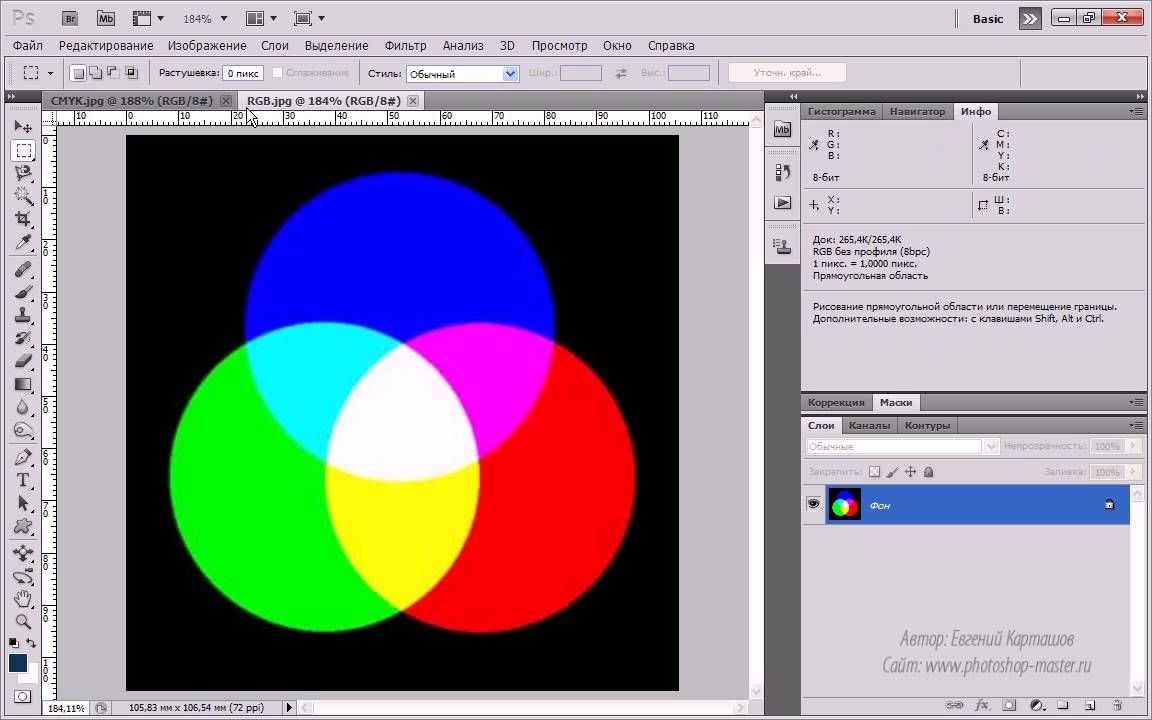Click the Растушевка input field
The height and width of the screenshot is (720, 1152).
click(x=242, y=73)
